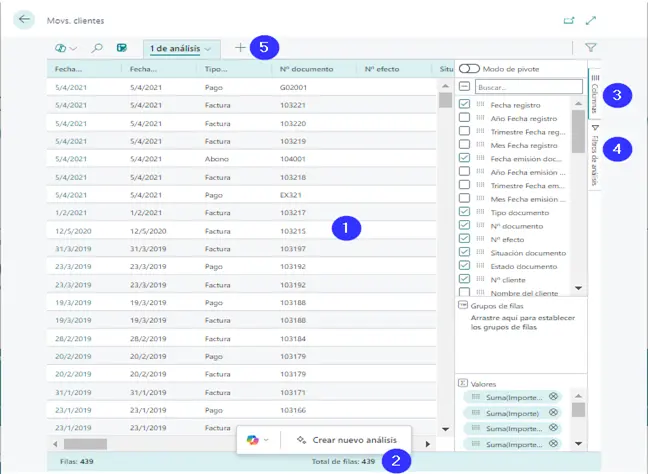Viewport: 648px width, 474px height.
Task: Uncheck Estado documento checkbox
Action: tap(465, 265)
